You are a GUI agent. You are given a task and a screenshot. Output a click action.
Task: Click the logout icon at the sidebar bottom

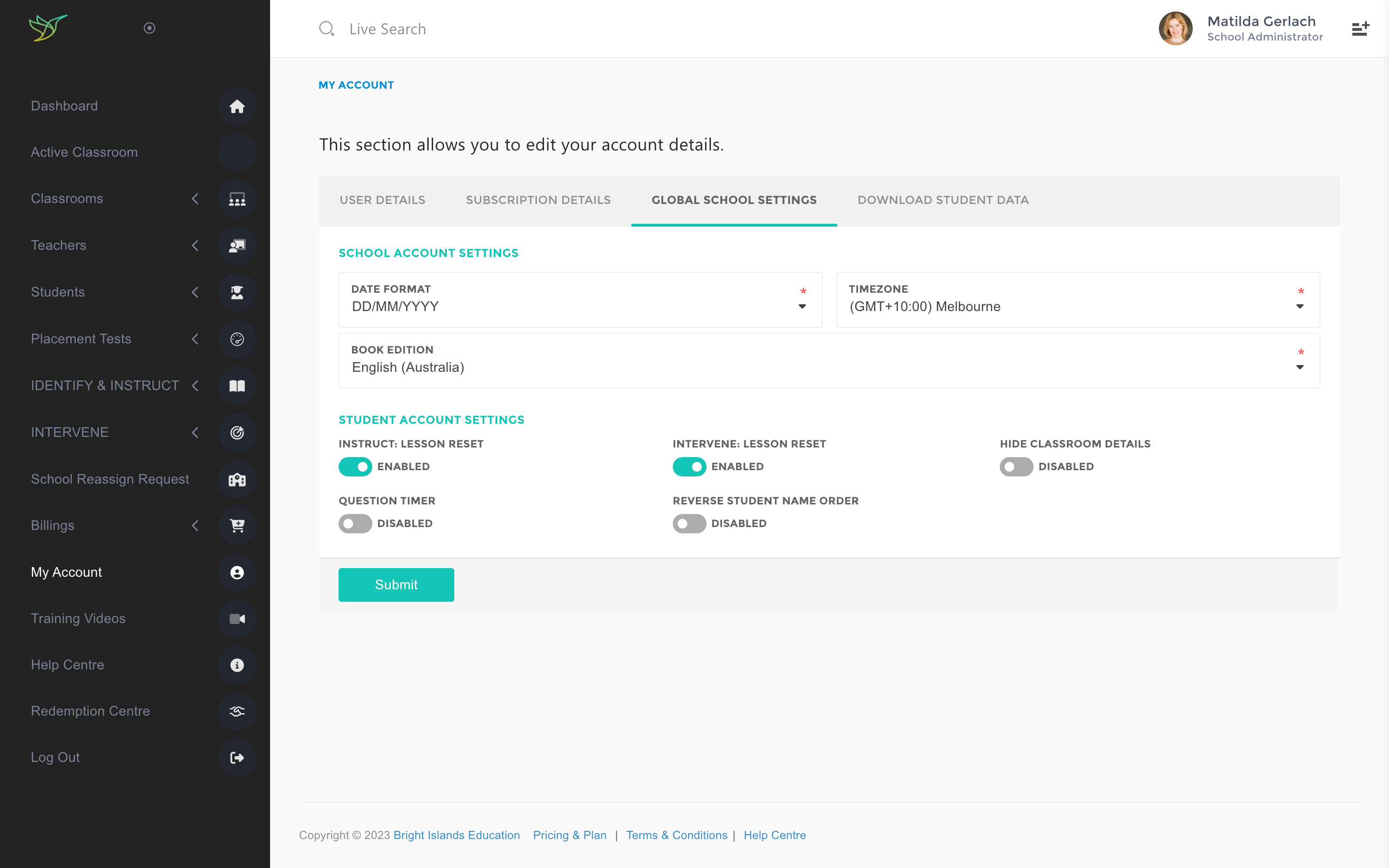(237, 758)
